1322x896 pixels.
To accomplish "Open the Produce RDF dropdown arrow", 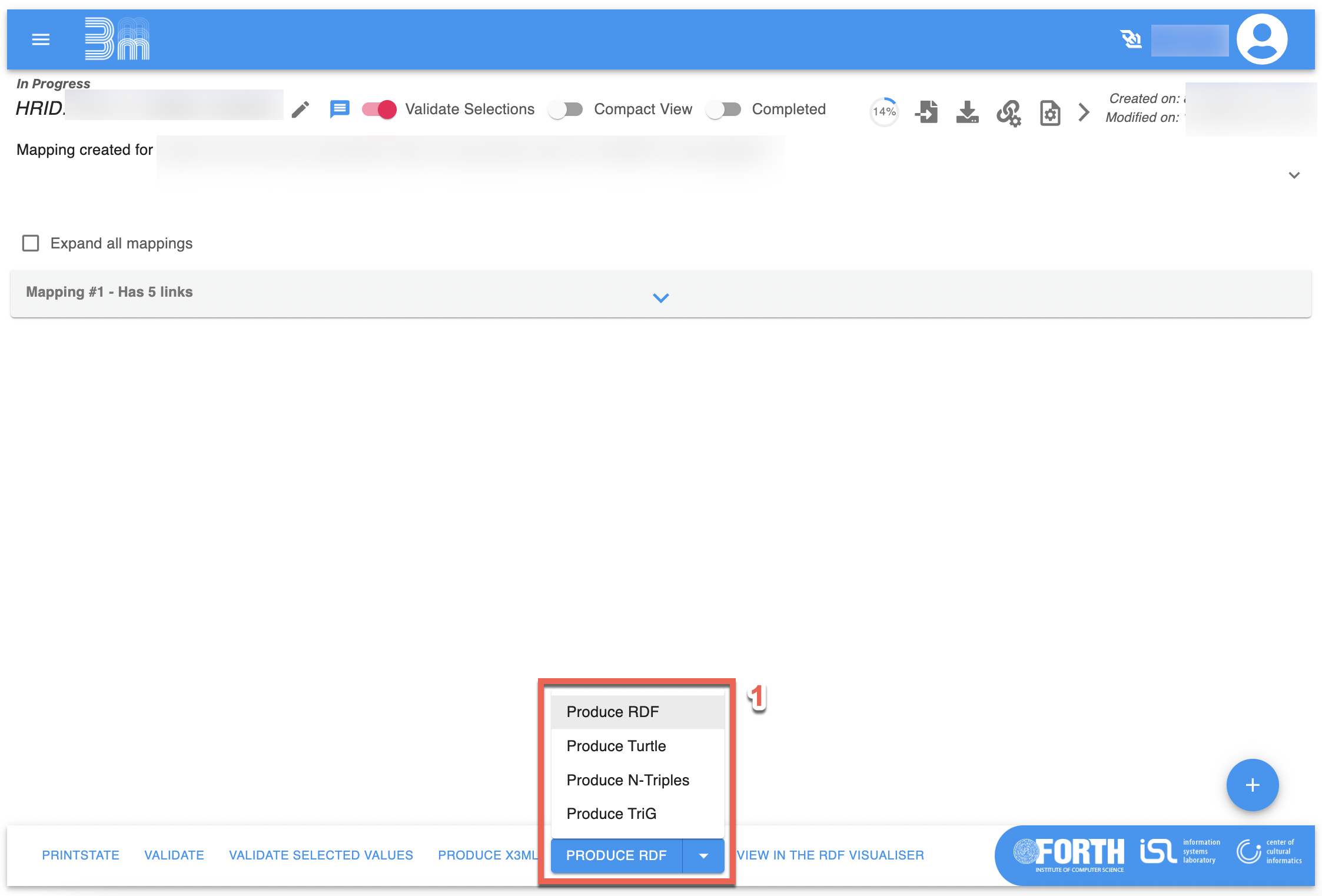I will (x=703, y=855).
